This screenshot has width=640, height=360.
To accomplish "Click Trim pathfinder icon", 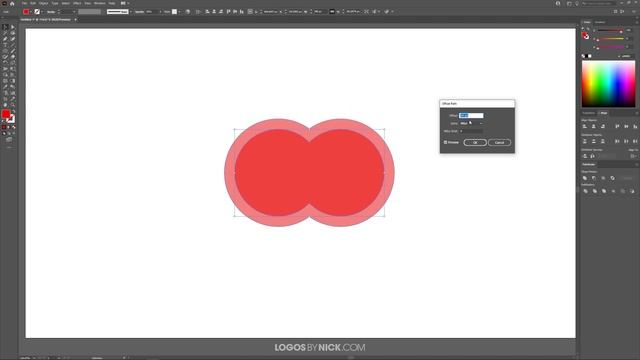I will point(595,191).
